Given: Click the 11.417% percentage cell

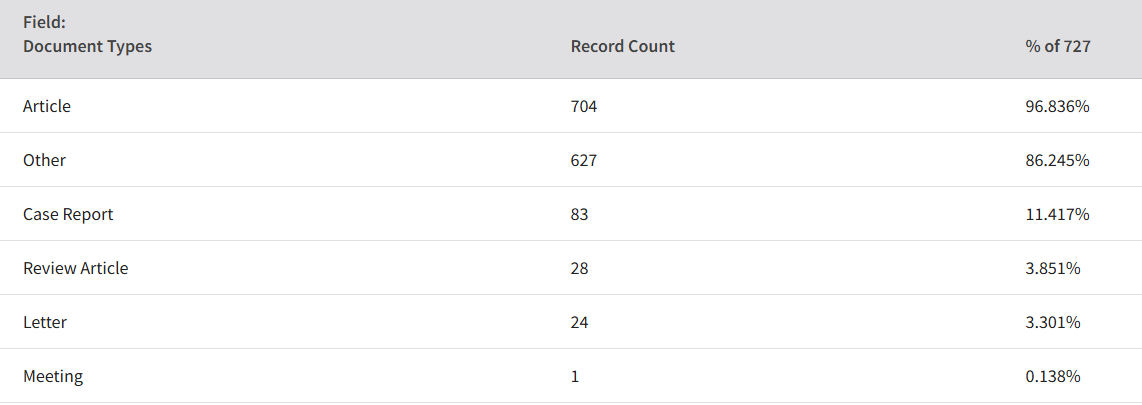Looking at the screenshot, I should [x=1057, y=215].
